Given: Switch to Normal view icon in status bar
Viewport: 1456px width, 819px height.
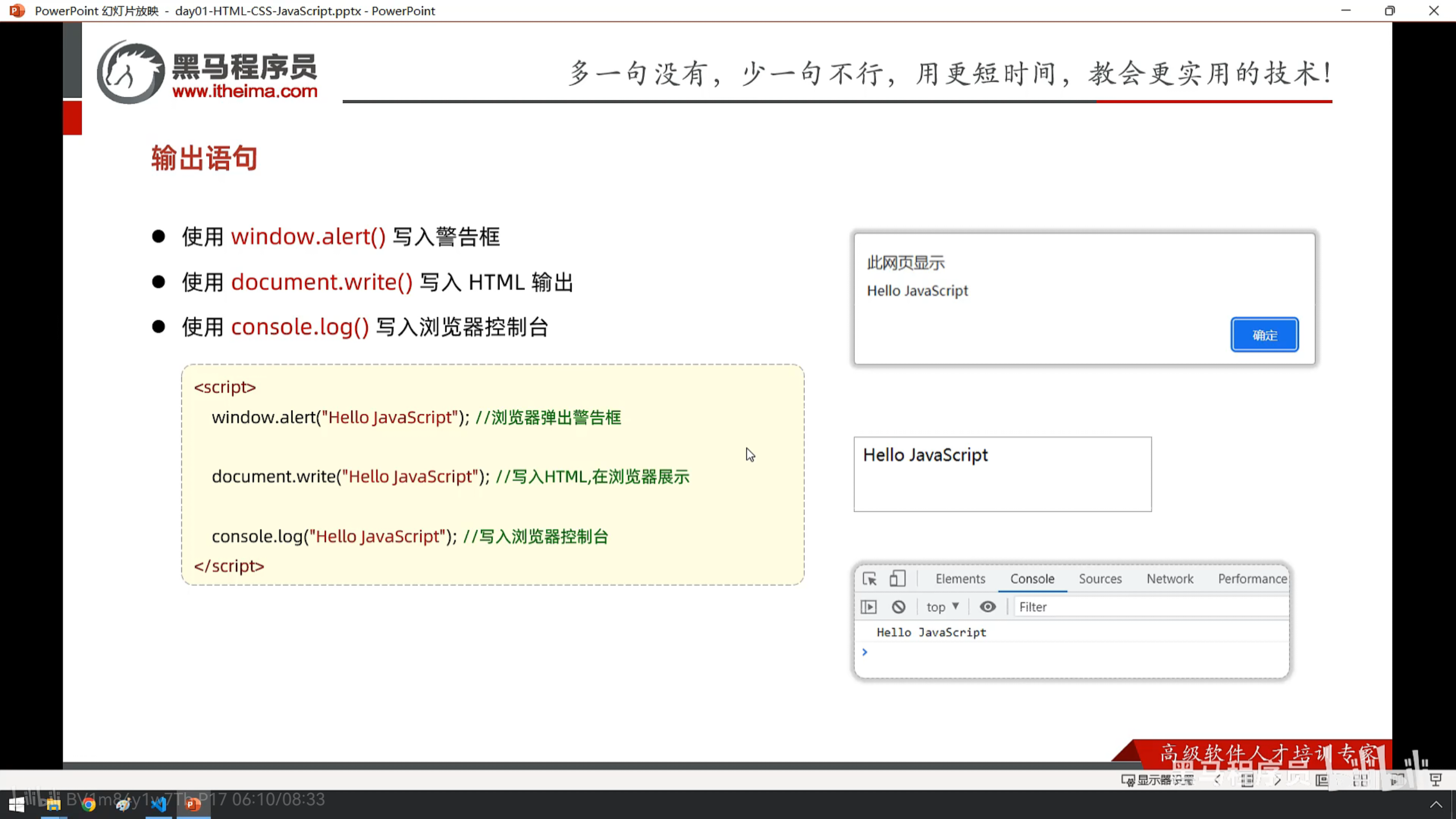Looking at the screenshot, I should pyautogui.click(x=1322, y=780).
